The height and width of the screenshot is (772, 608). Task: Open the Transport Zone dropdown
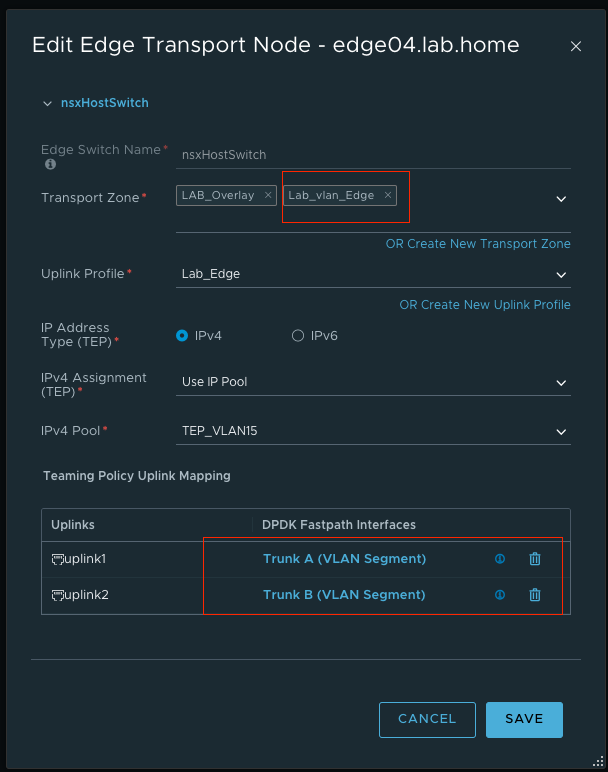tap(561, 199)
